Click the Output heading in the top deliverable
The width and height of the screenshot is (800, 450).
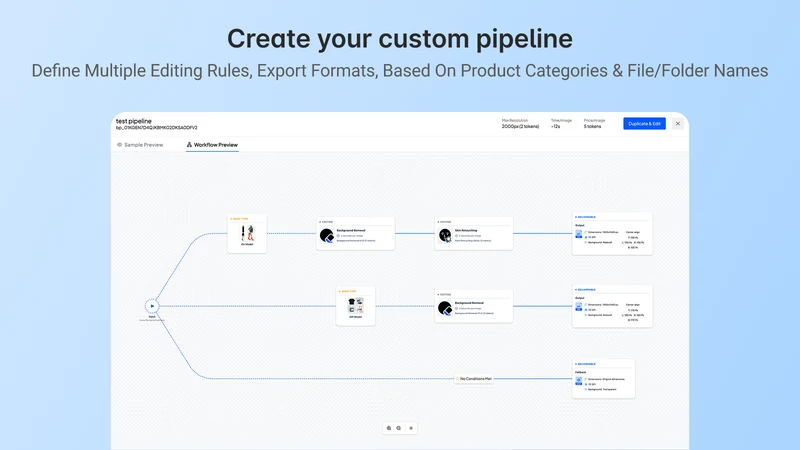click(x=580, y=225)
